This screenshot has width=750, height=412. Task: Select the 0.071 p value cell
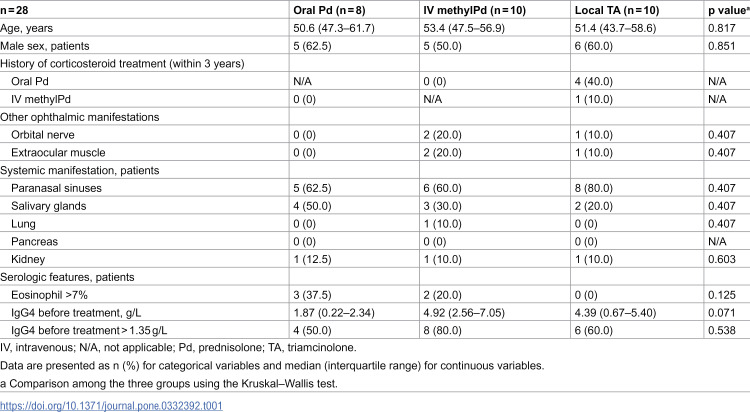[x=722, y=312]
